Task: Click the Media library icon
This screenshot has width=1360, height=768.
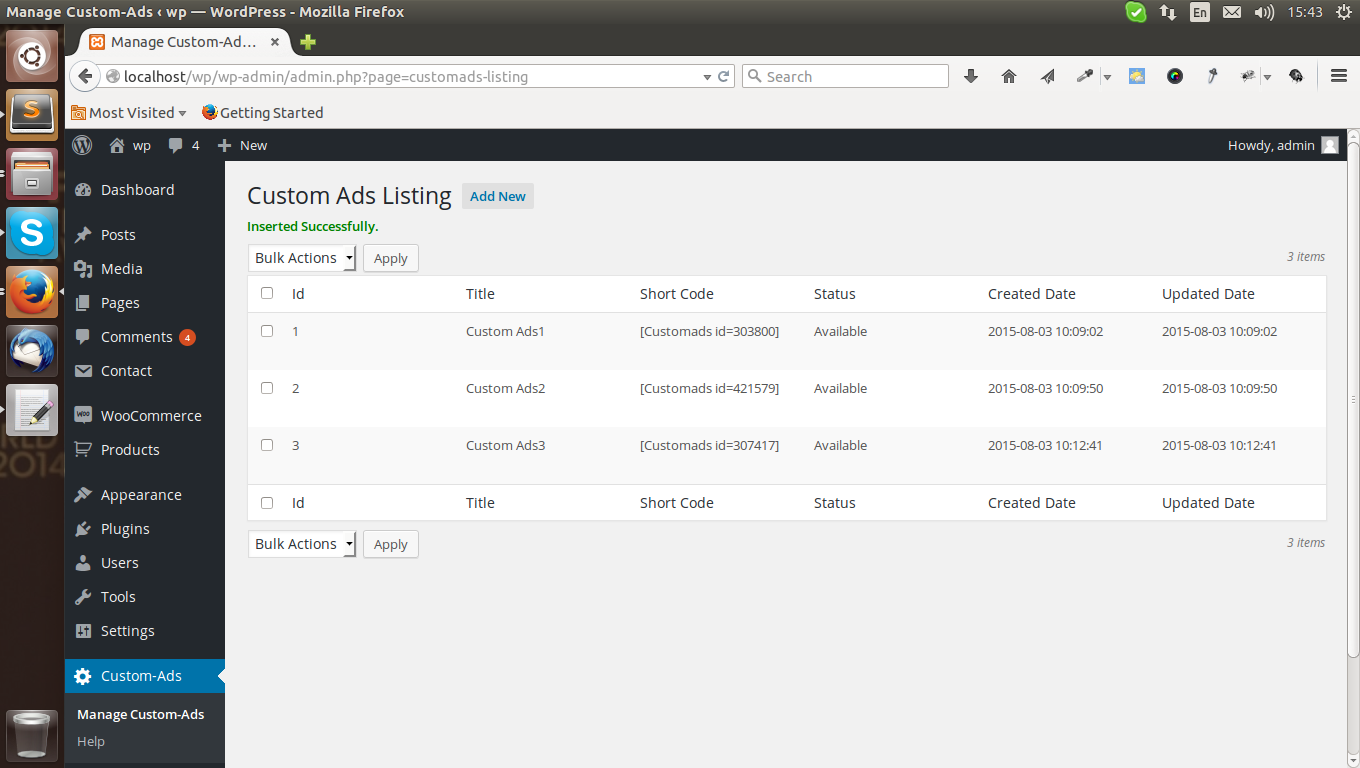Action: (83, 269)
